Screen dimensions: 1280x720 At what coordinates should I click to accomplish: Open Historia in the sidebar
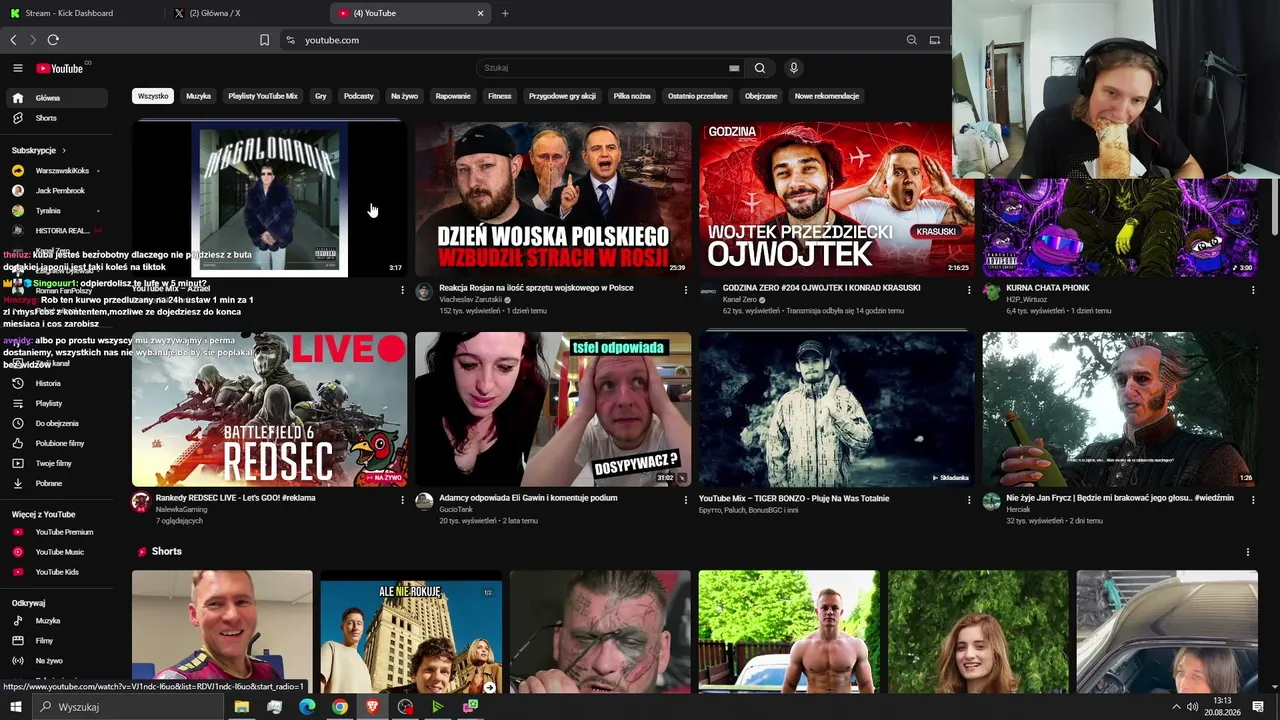pos(57,383)
